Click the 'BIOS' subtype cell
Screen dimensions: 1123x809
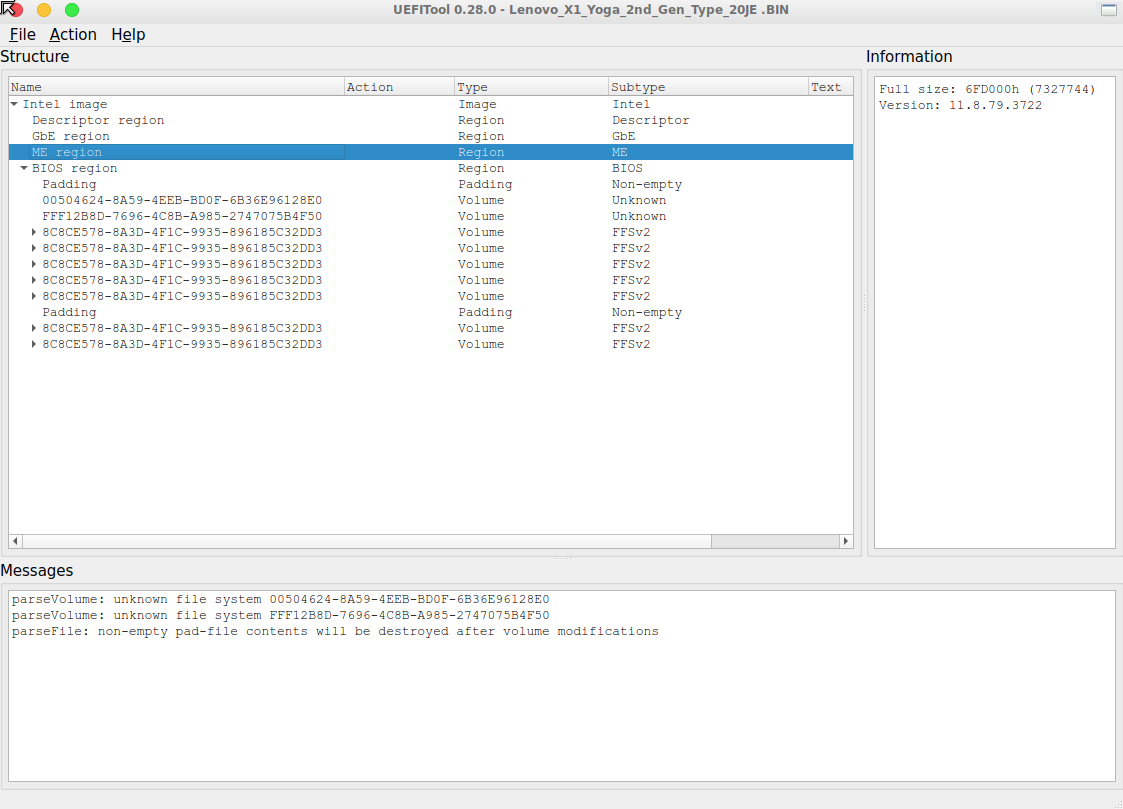627,168
